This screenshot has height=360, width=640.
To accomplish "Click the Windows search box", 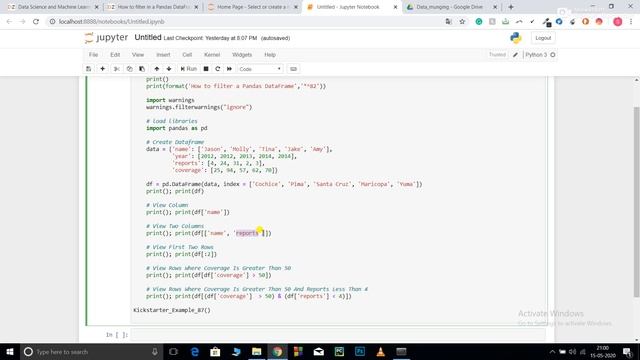I will pos(91,351).
